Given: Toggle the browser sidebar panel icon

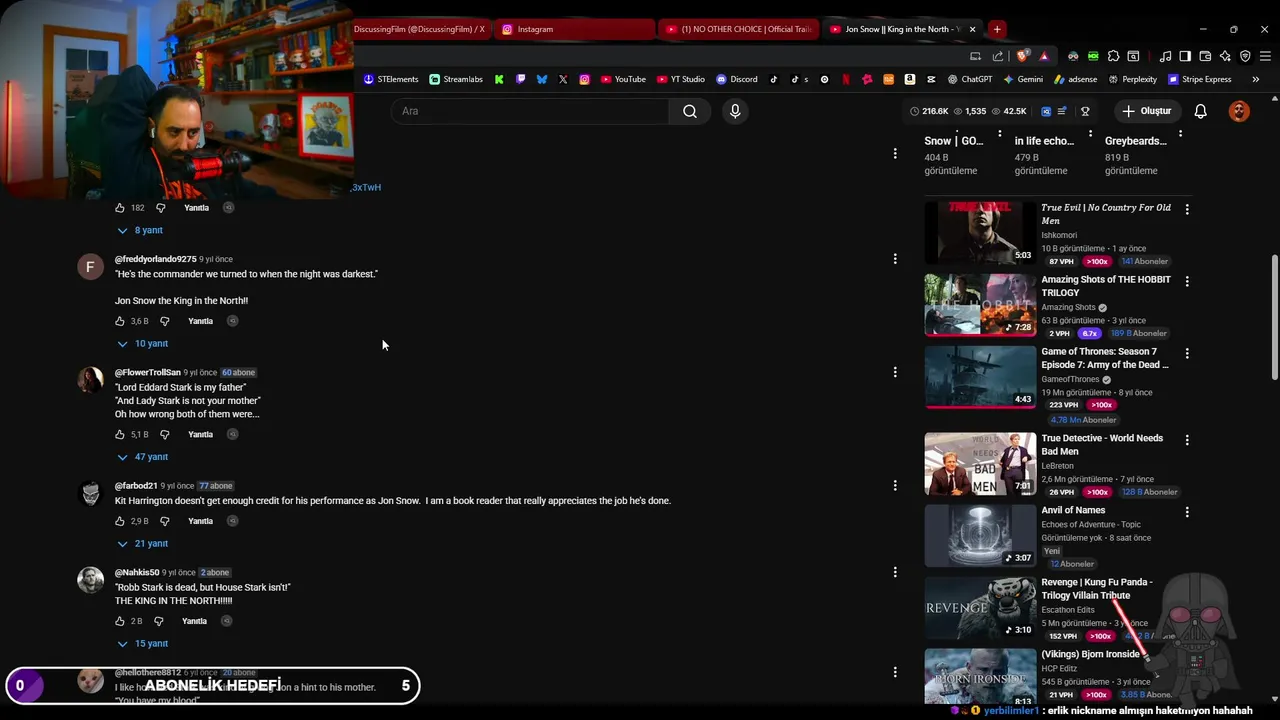Looking at the screenshot, I should [x=1185, y=56].
